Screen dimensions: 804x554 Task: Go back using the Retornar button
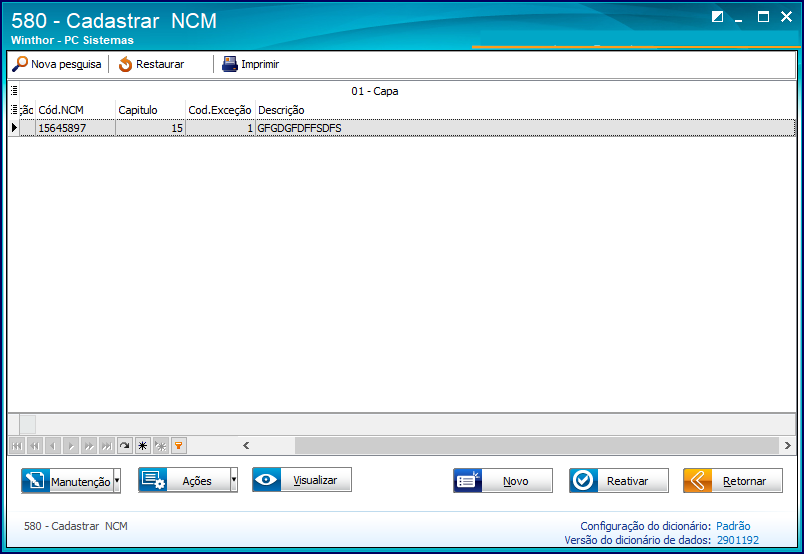(x=733, y=481)
